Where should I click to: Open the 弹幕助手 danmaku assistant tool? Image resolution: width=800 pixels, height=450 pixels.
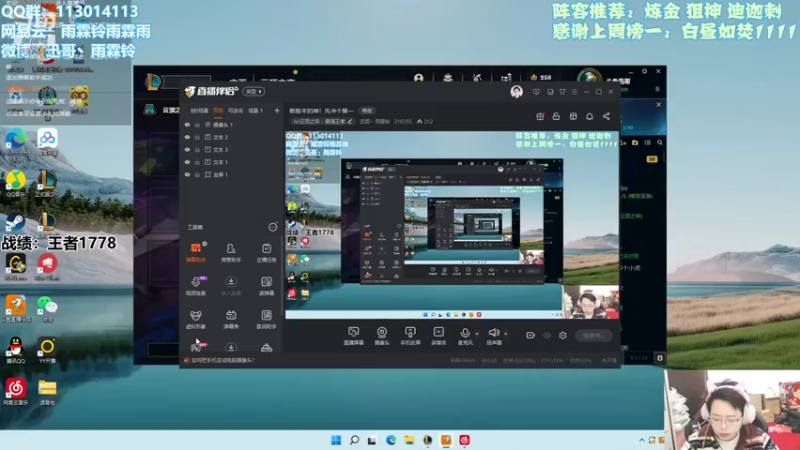coord(195,252)
